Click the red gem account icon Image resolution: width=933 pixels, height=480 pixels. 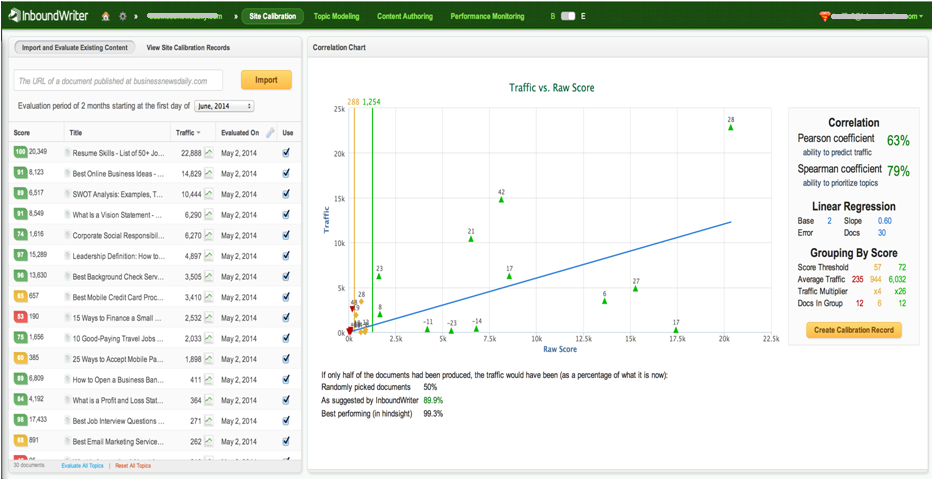(x=824, y=17)
